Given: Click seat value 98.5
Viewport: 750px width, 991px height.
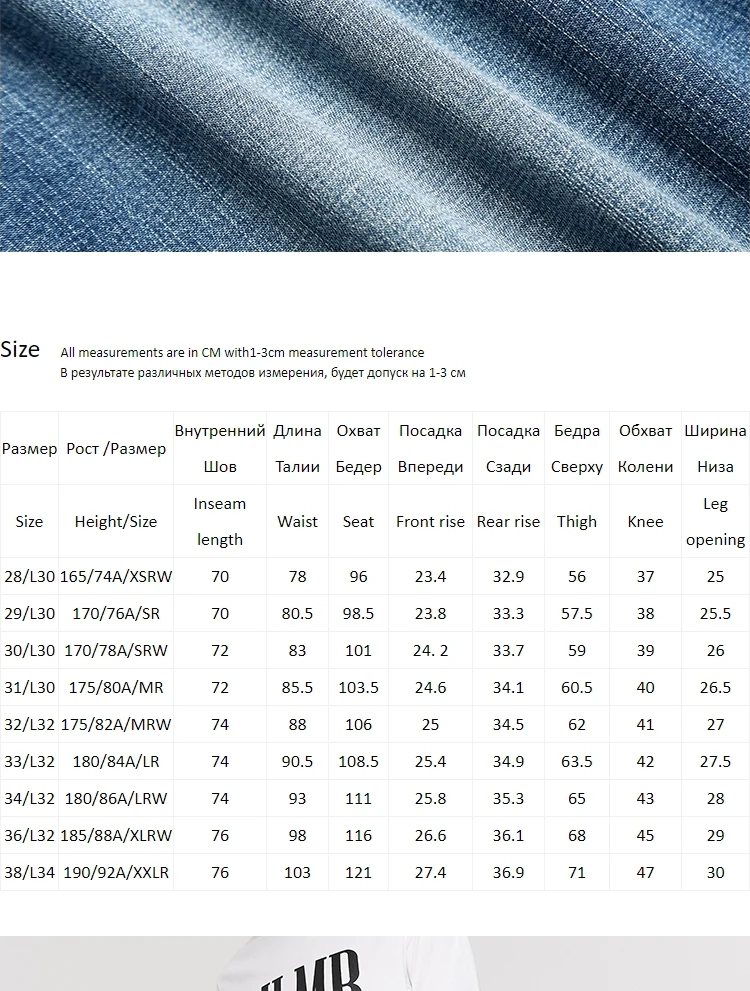Looking at the screenshot, I should [x=358, y=613].
